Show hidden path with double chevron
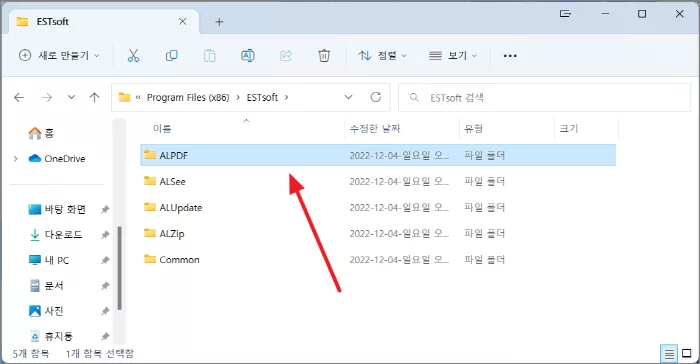This screenshot has width=700, height=364. tap(138, 97)
